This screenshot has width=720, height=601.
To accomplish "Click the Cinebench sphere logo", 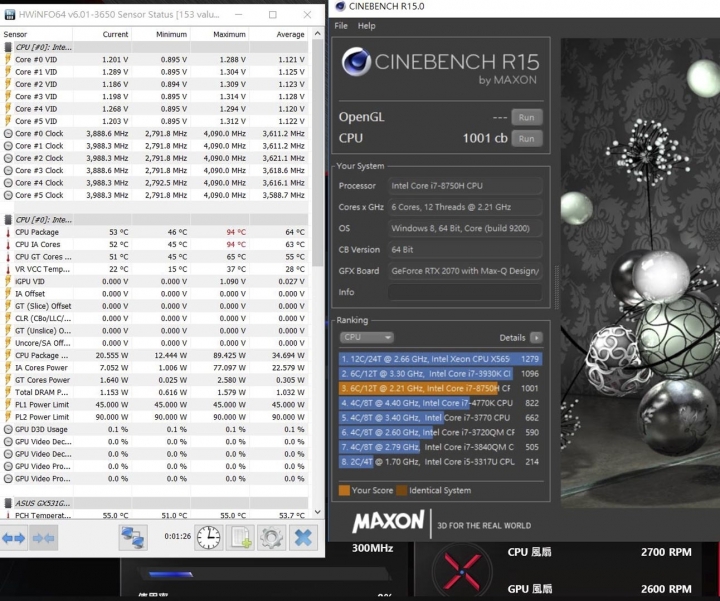I will point(356,62).
